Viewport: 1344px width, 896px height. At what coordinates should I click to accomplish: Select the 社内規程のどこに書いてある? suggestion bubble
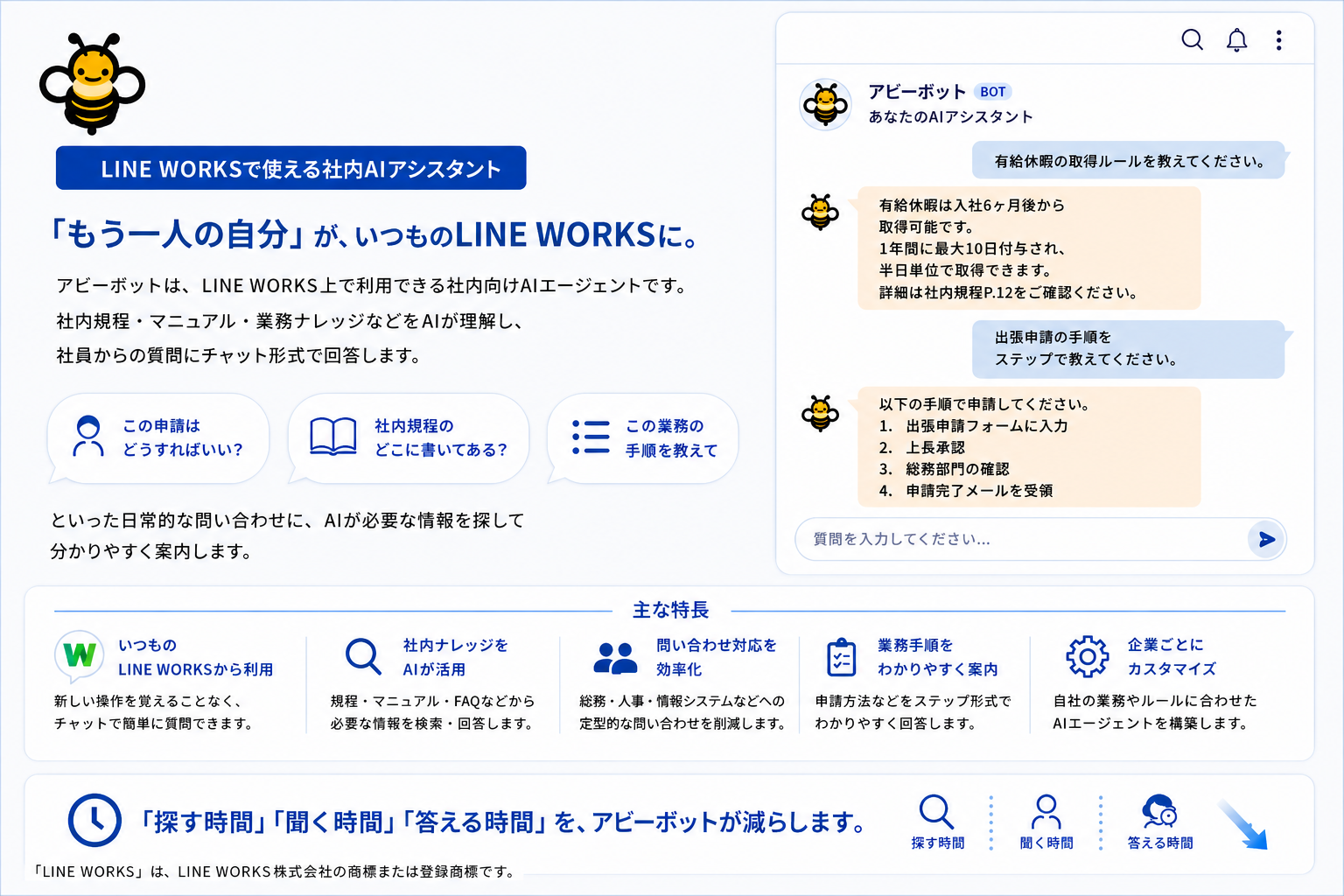click(x=409, y=437)
